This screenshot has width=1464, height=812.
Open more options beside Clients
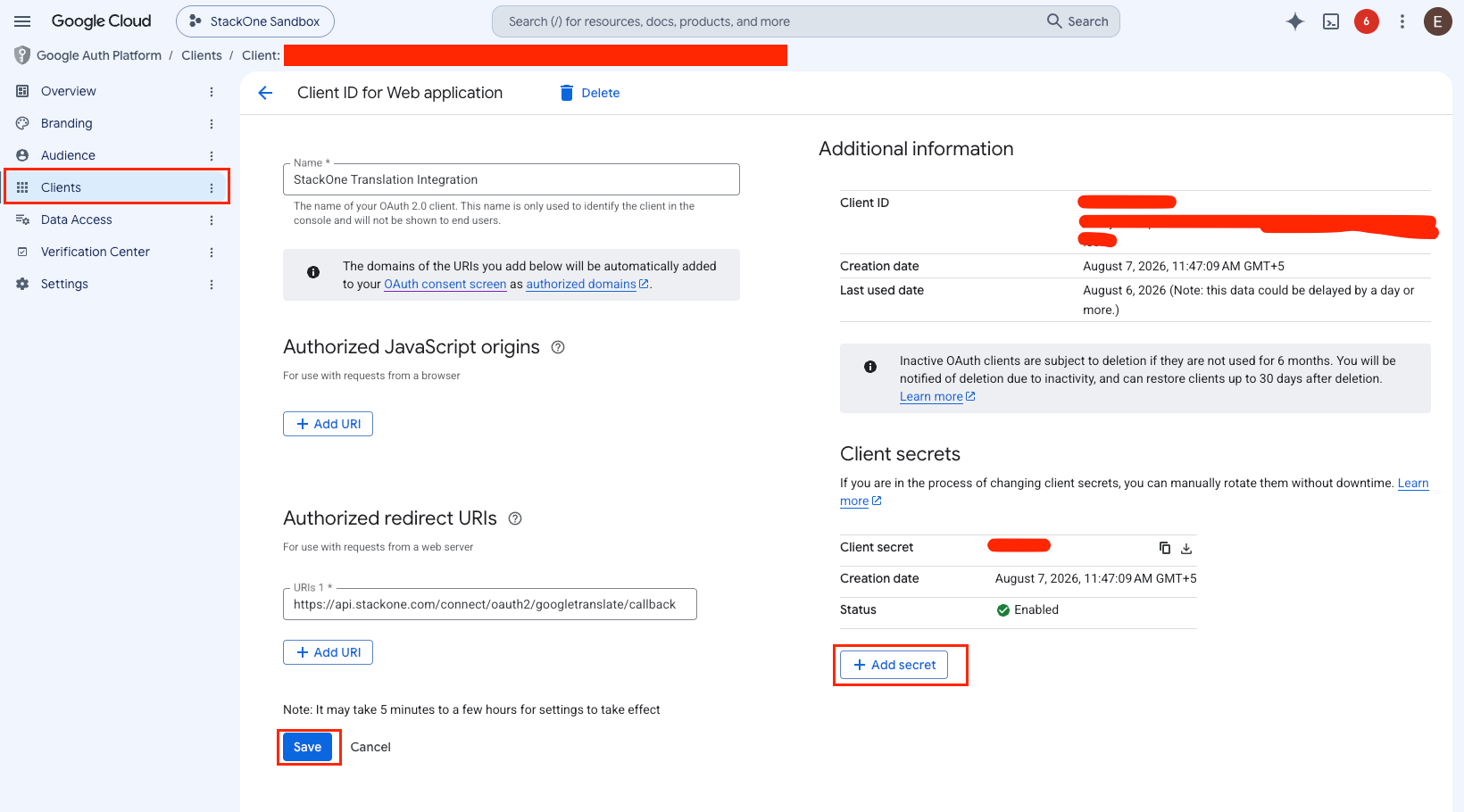(x=212, y=188)
